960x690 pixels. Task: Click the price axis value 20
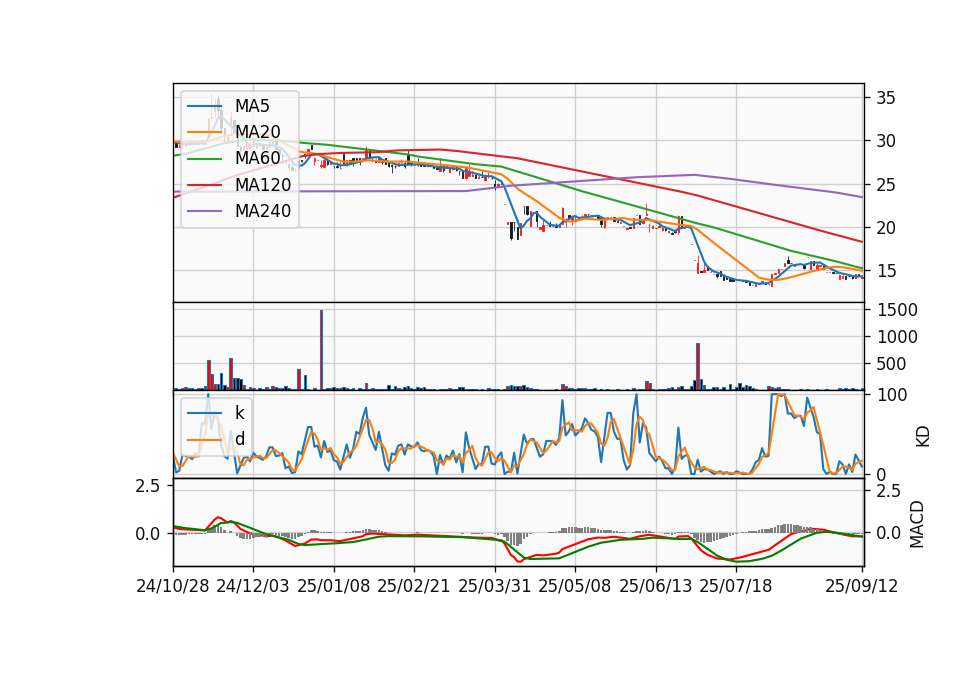(885, 228)
